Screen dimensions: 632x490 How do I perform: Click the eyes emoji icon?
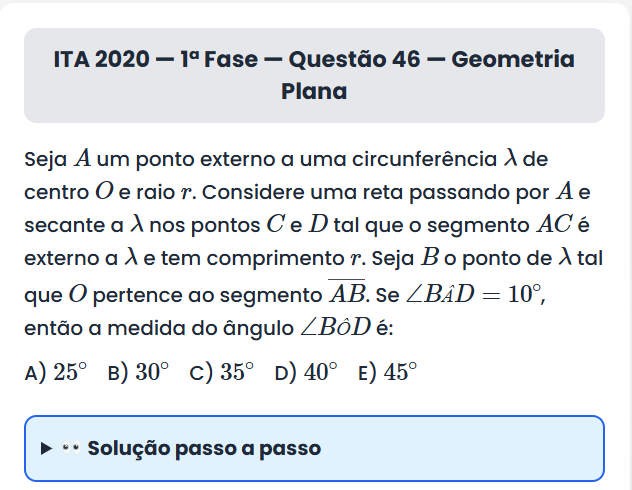tap(70, 448)
